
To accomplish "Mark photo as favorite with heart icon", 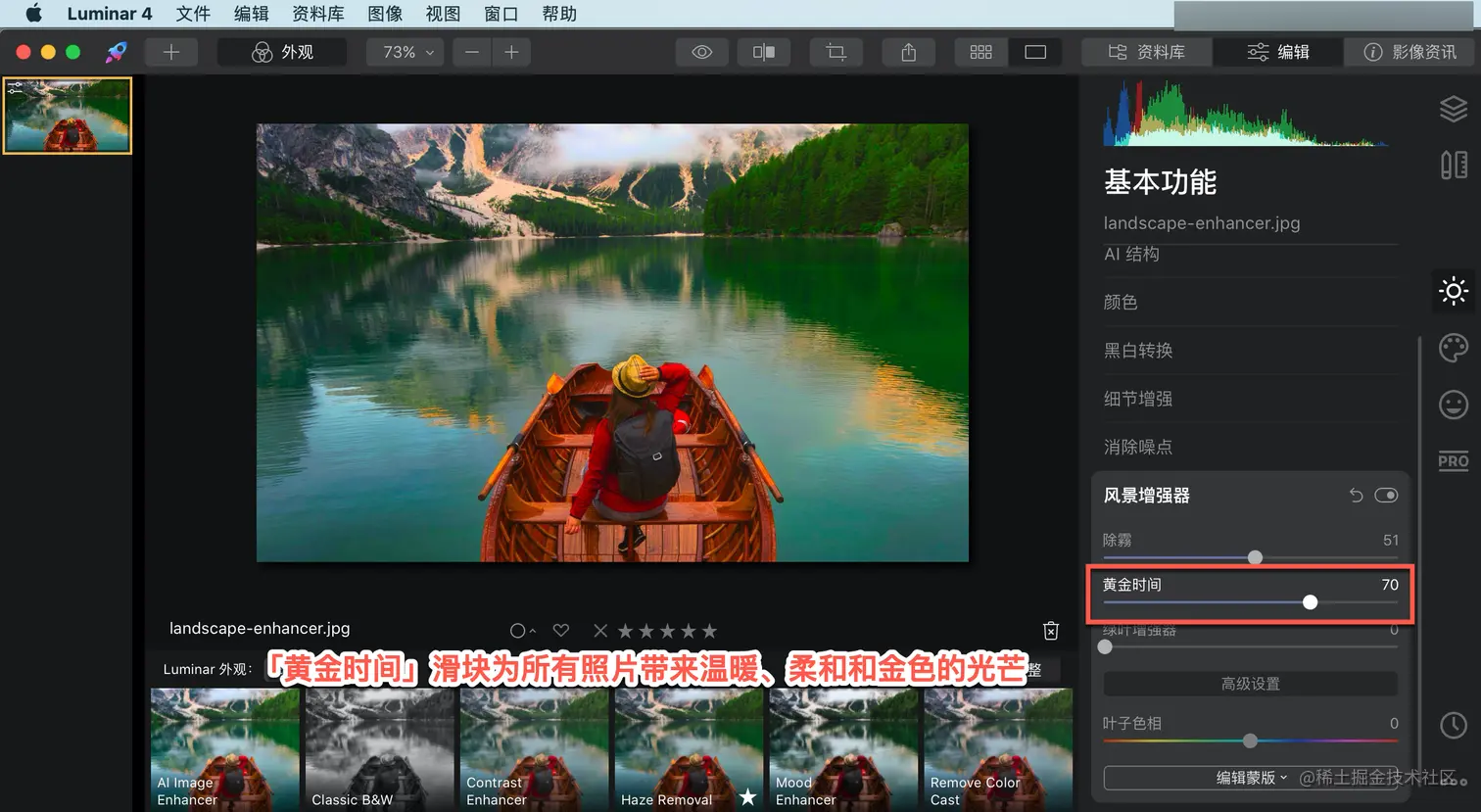I will point(561,631).
